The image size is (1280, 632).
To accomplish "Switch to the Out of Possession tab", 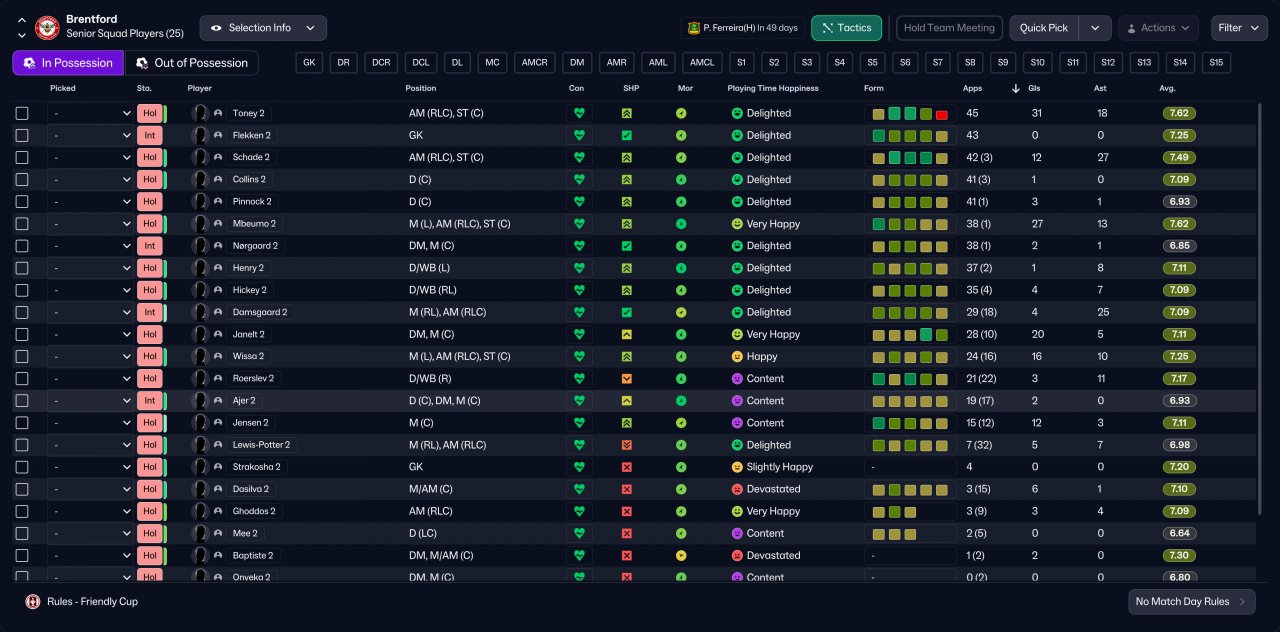I will tap(191, 63).
